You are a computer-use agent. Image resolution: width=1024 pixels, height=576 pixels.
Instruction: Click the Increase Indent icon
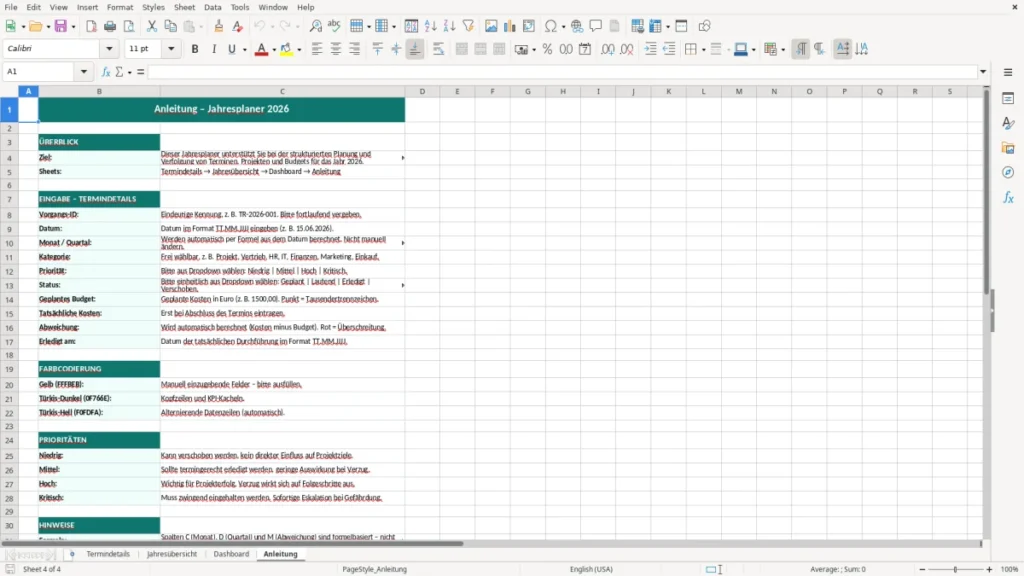(x=650, y=49)
